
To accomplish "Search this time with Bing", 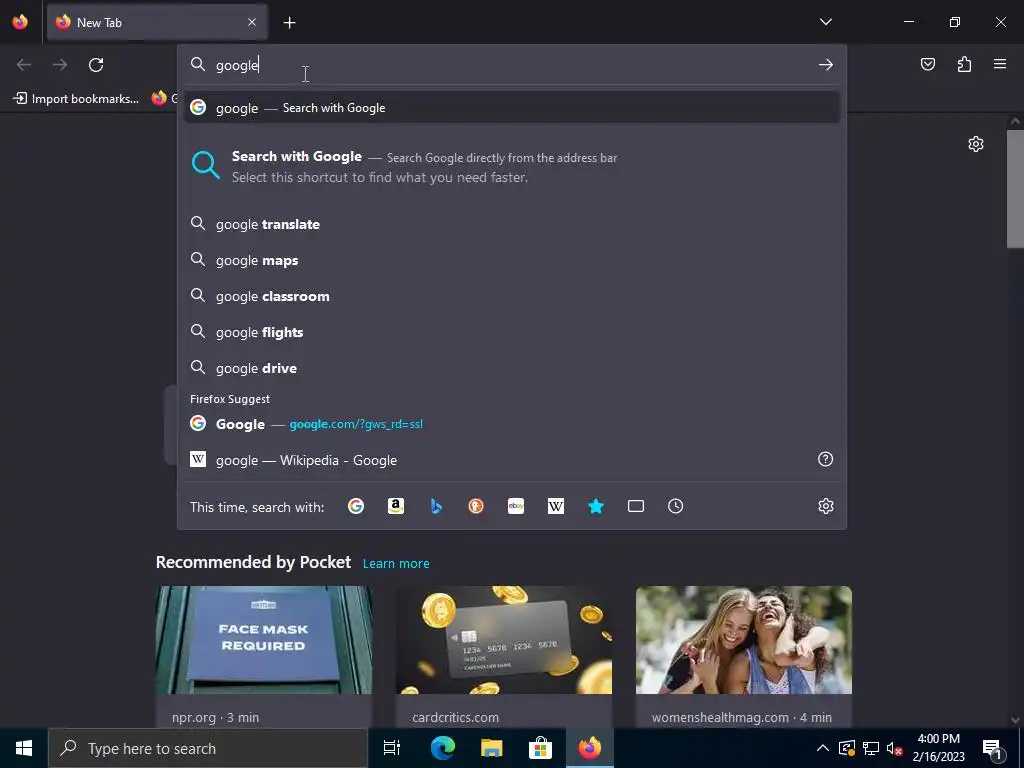I will (436, 506).
